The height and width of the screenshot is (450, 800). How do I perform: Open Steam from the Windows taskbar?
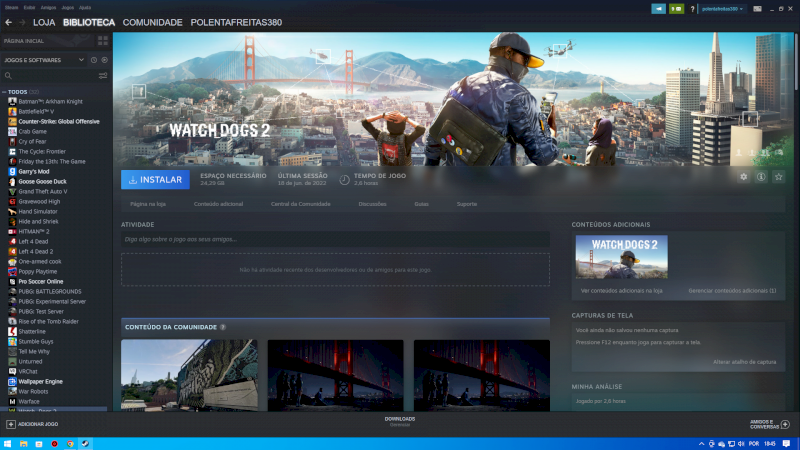[x=85, y=443]
